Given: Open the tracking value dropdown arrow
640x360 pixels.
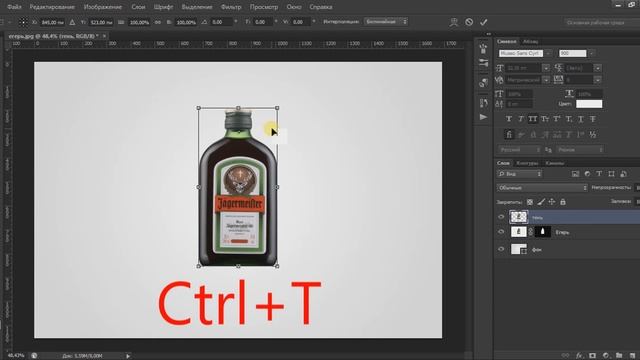Looking at the screenshot, I should [598, 80].
